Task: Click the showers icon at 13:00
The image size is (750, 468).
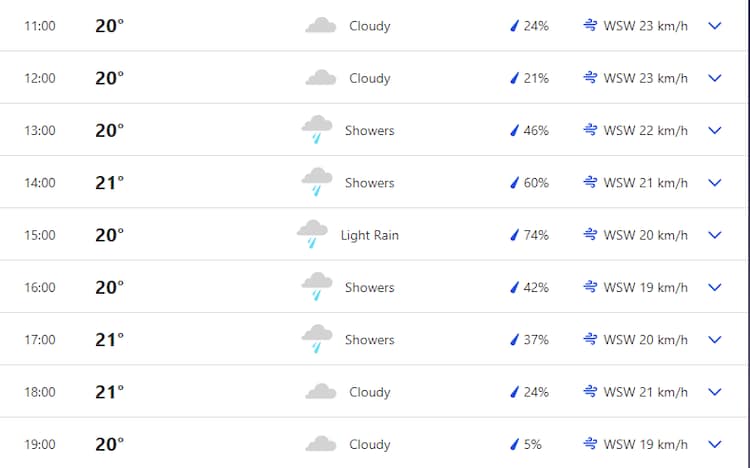Action: [x=317, y=130]
